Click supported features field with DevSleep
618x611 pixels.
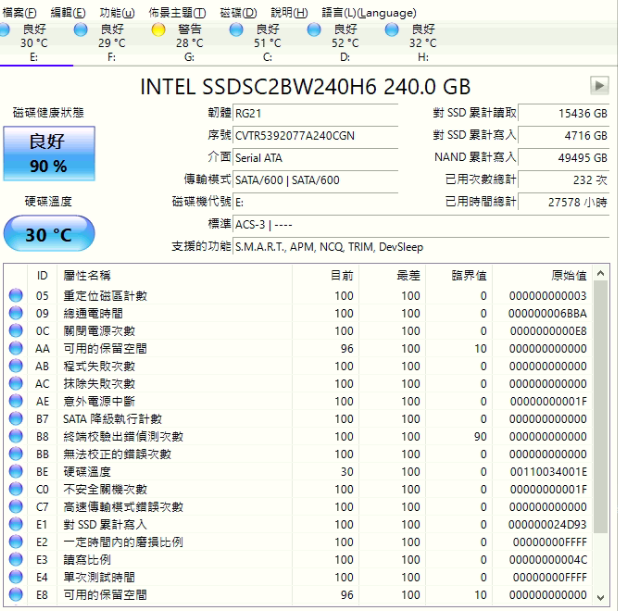tap(421, 247)
